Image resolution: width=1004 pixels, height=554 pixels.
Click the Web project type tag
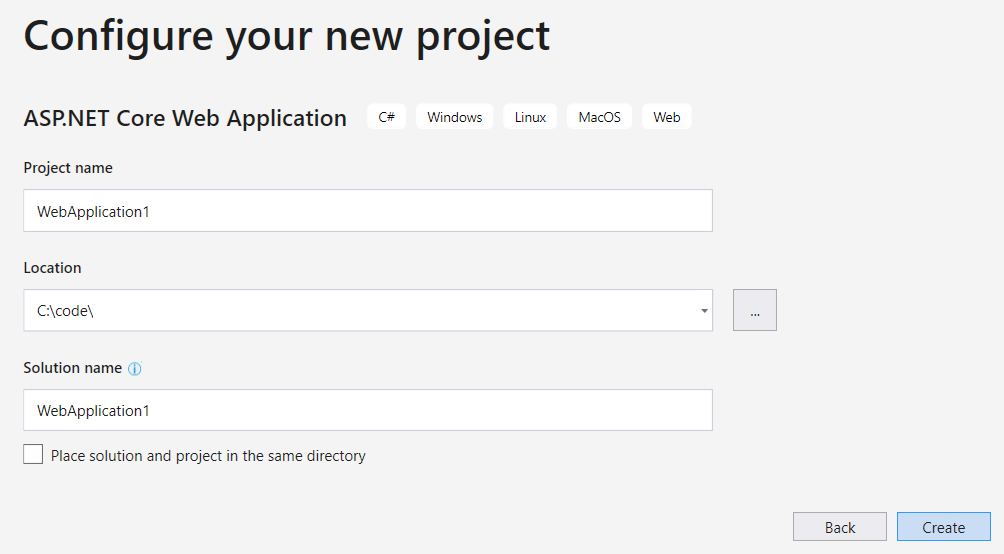click(666, 117)
